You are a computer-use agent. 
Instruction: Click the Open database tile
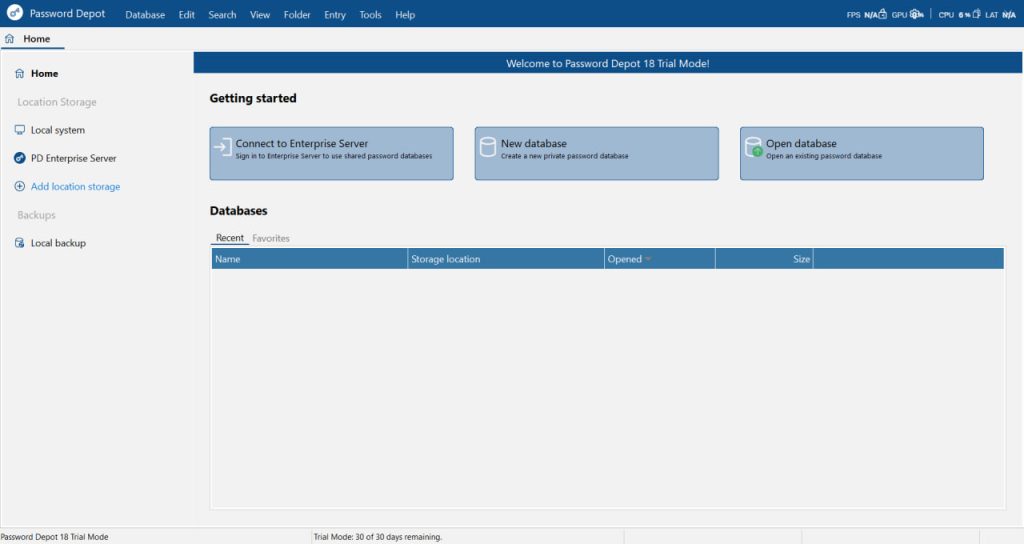pos(861,153)
